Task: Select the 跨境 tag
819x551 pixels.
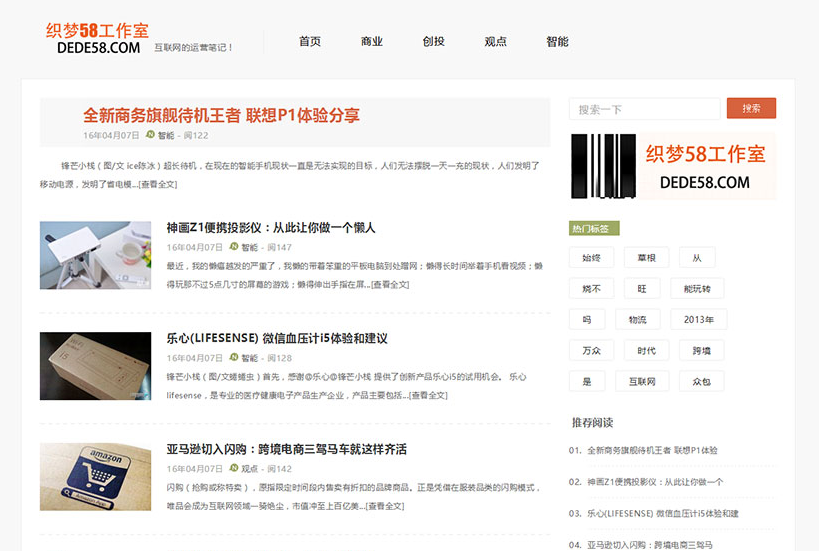Action: point(701,350)
